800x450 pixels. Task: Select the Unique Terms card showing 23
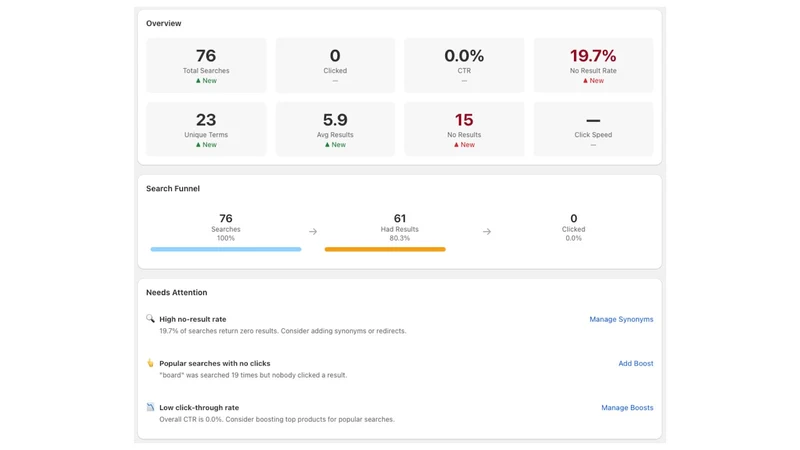click(x=206, y=129)
